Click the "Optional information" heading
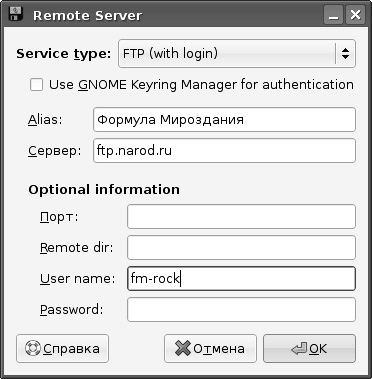The height and width of the screenshot is (379, 372). [x=104, y=189]
